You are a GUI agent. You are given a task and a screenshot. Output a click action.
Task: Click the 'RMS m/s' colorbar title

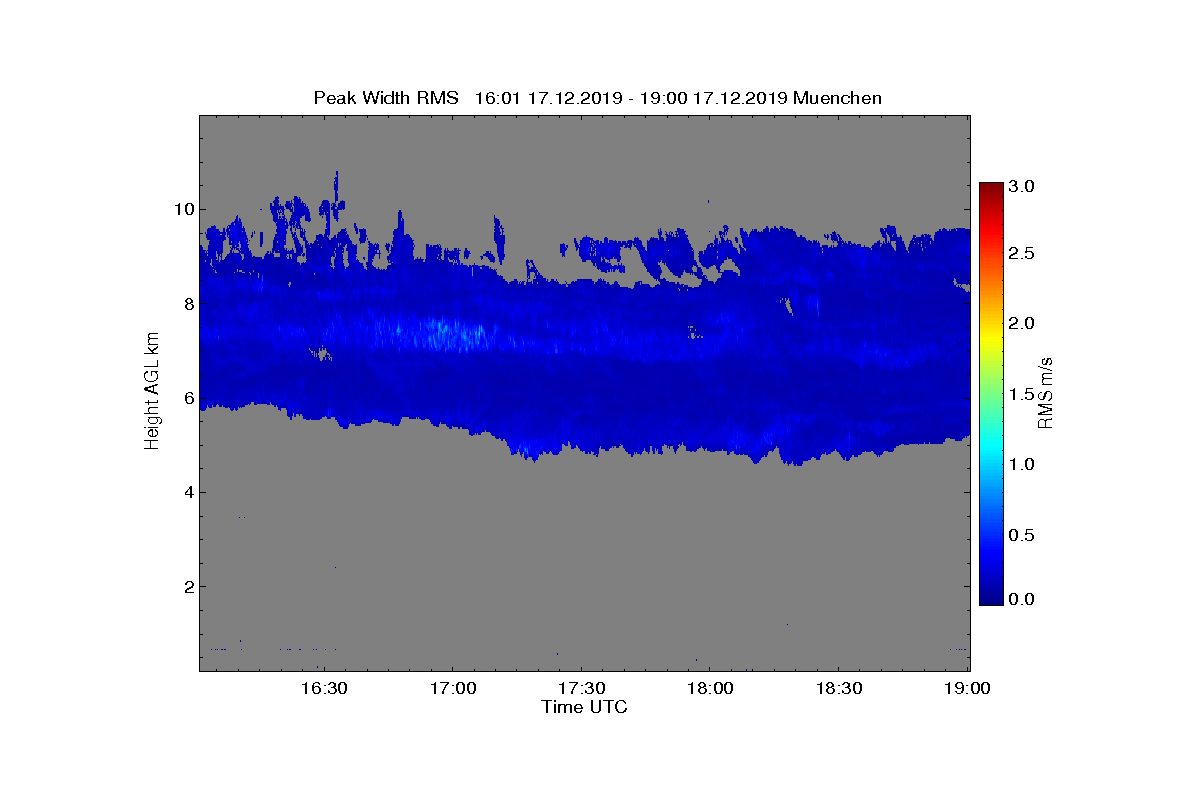[1046, 392]
